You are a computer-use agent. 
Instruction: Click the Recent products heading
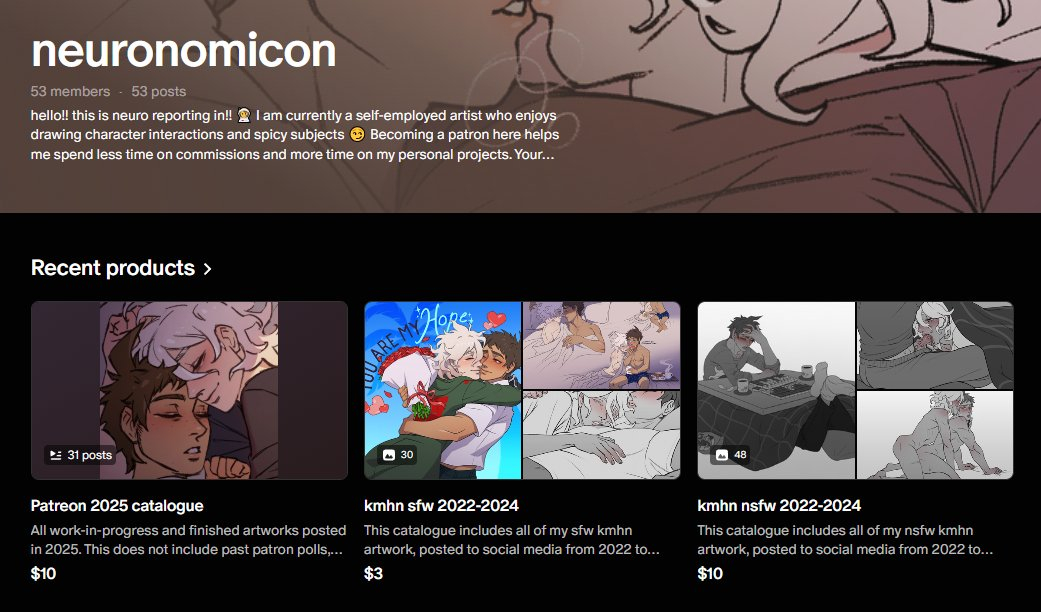(x=113, y=268)
